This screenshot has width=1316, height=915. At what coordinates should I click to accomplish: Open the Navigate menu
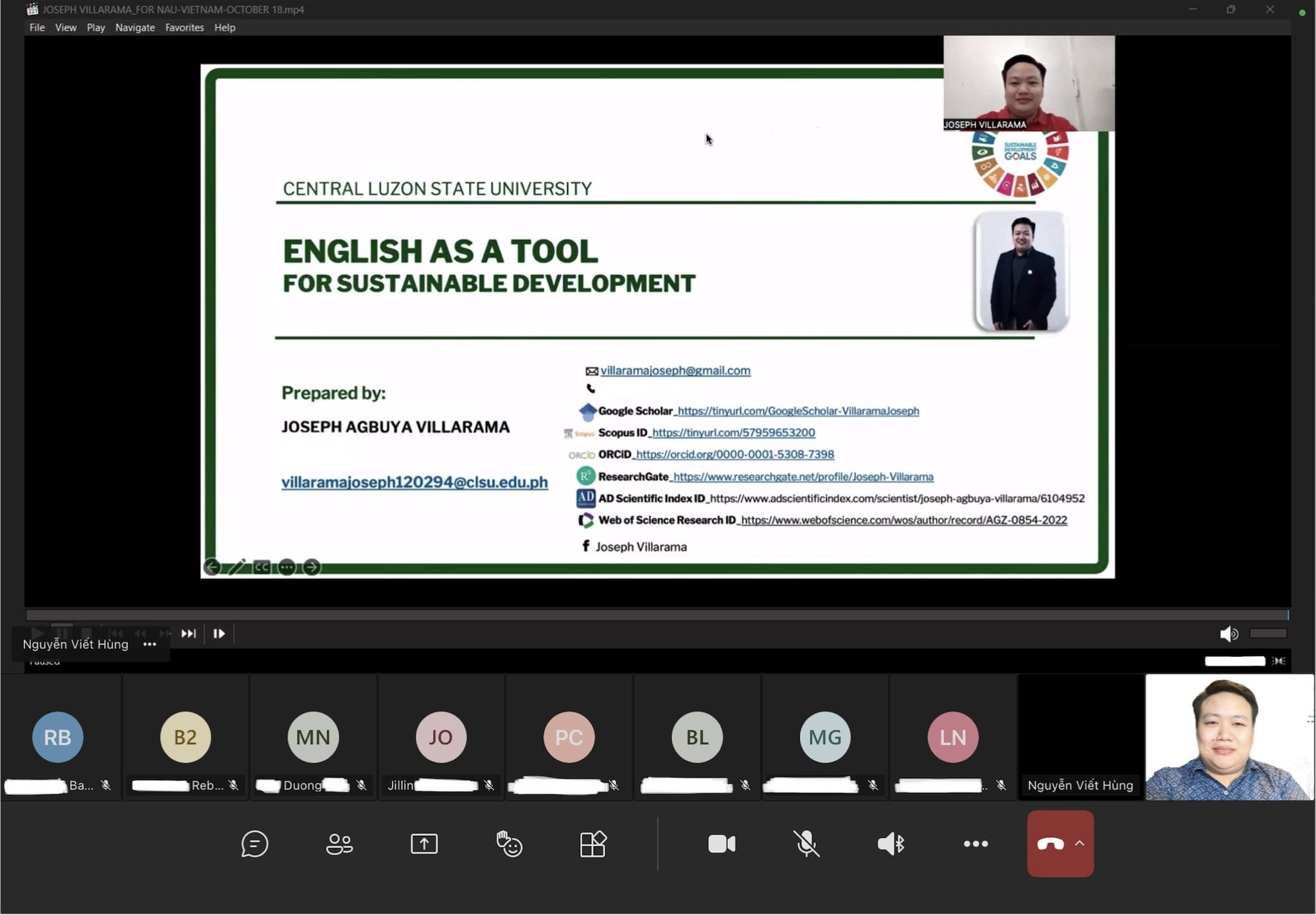[135, 28]
